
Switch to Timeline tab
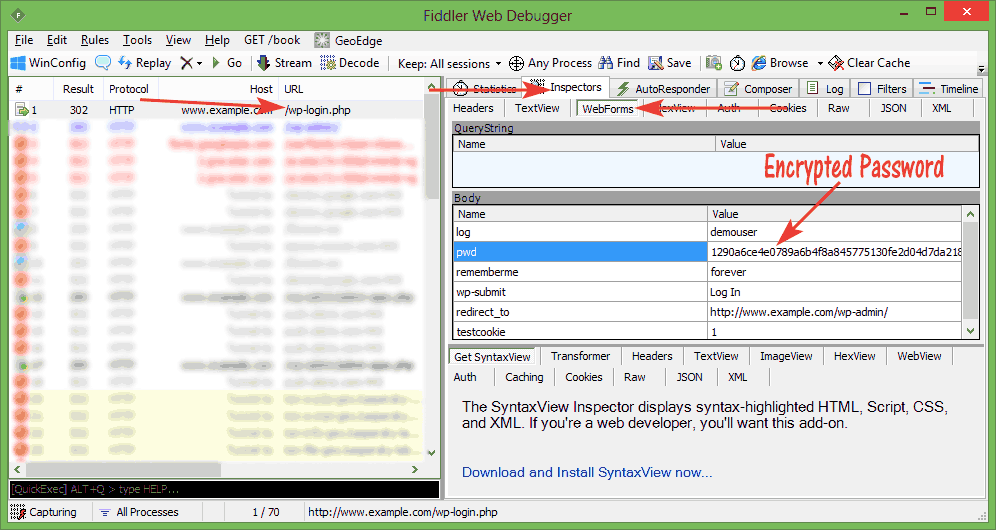(x=949, y=88)
